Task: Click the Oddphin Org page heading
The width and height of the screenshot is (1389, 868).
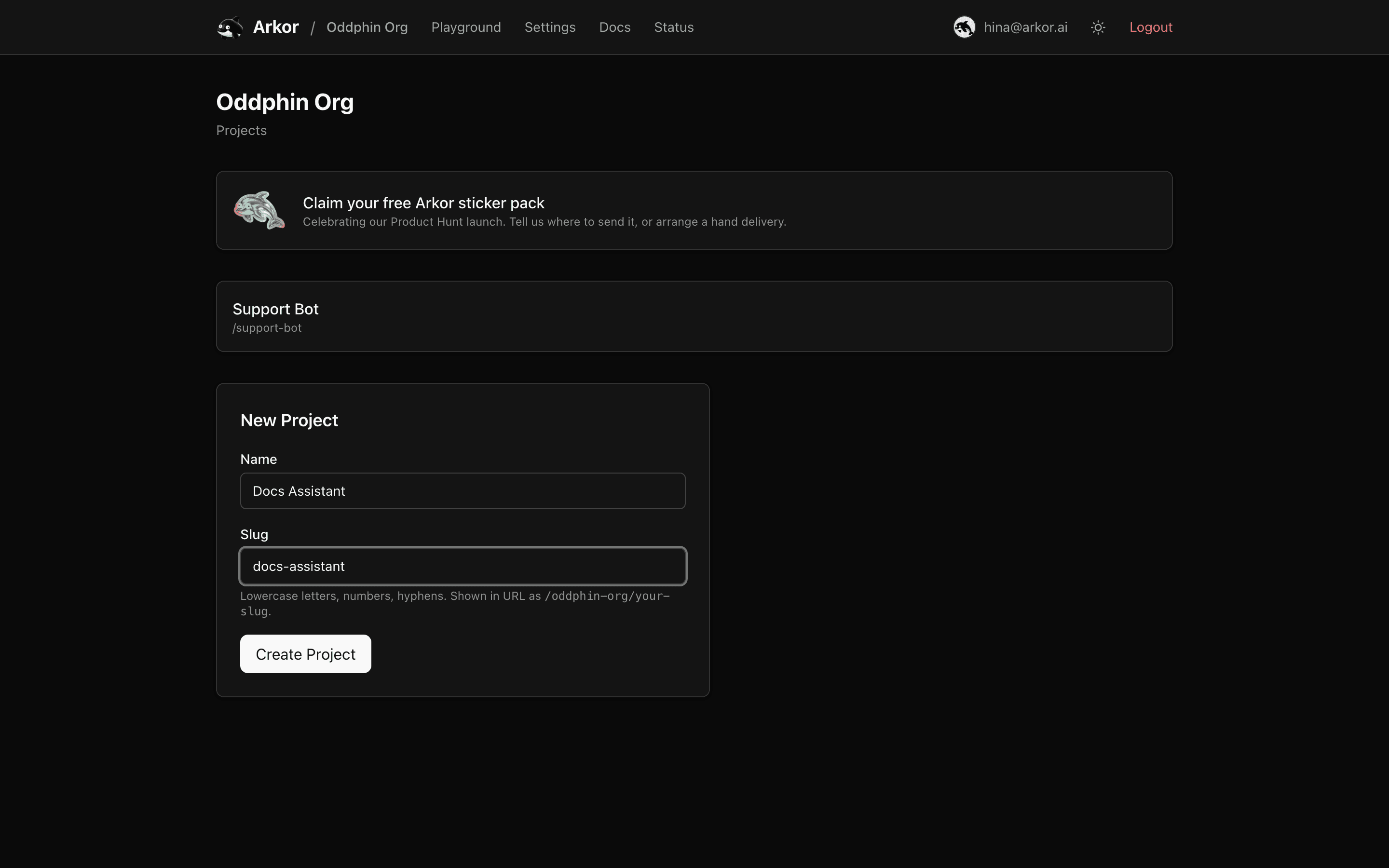Action: point(285,102)
